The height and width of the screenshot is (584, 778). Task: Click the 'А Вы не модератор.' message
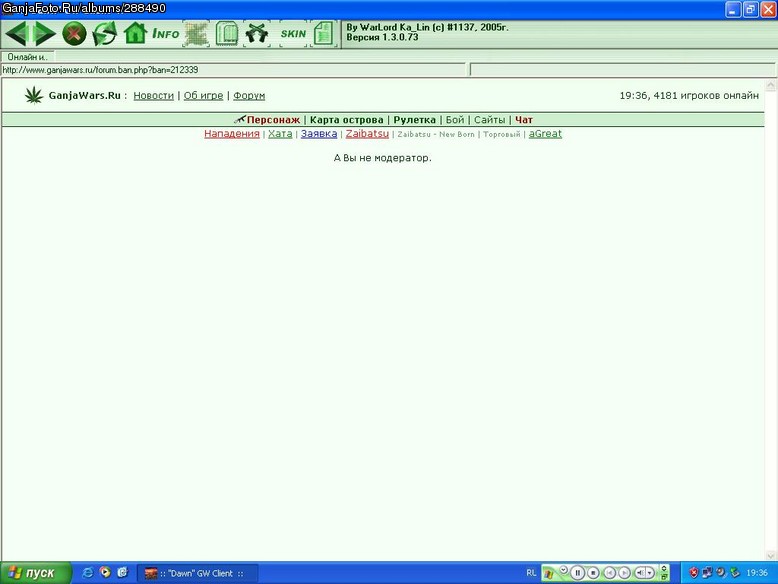coord(383,158)
